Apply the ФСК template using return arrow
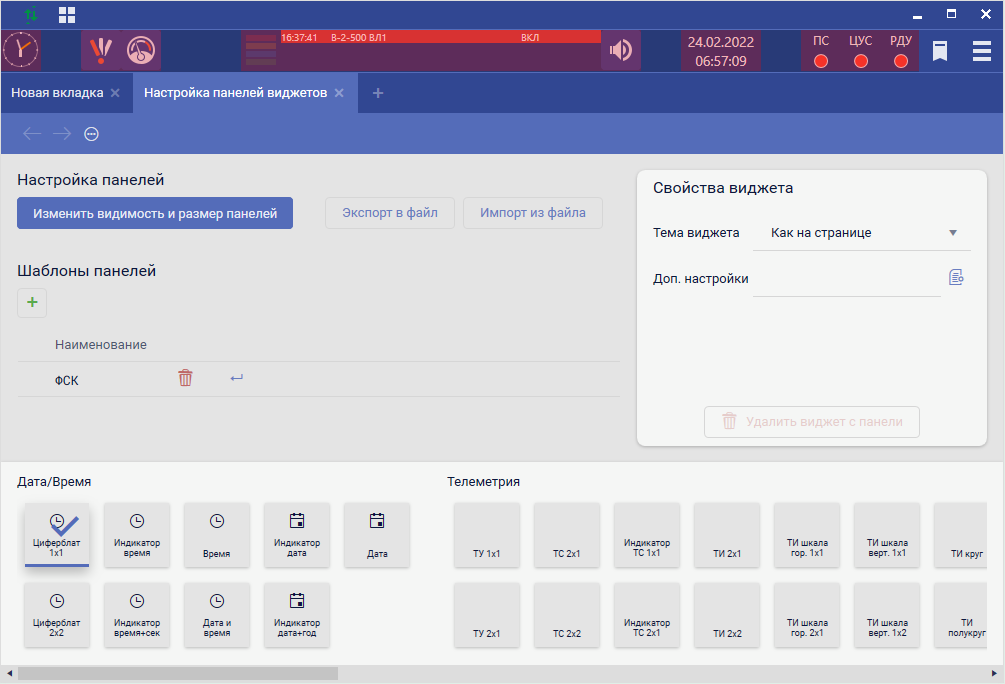This screenshot has width=1005, height=684. (236, 378)
